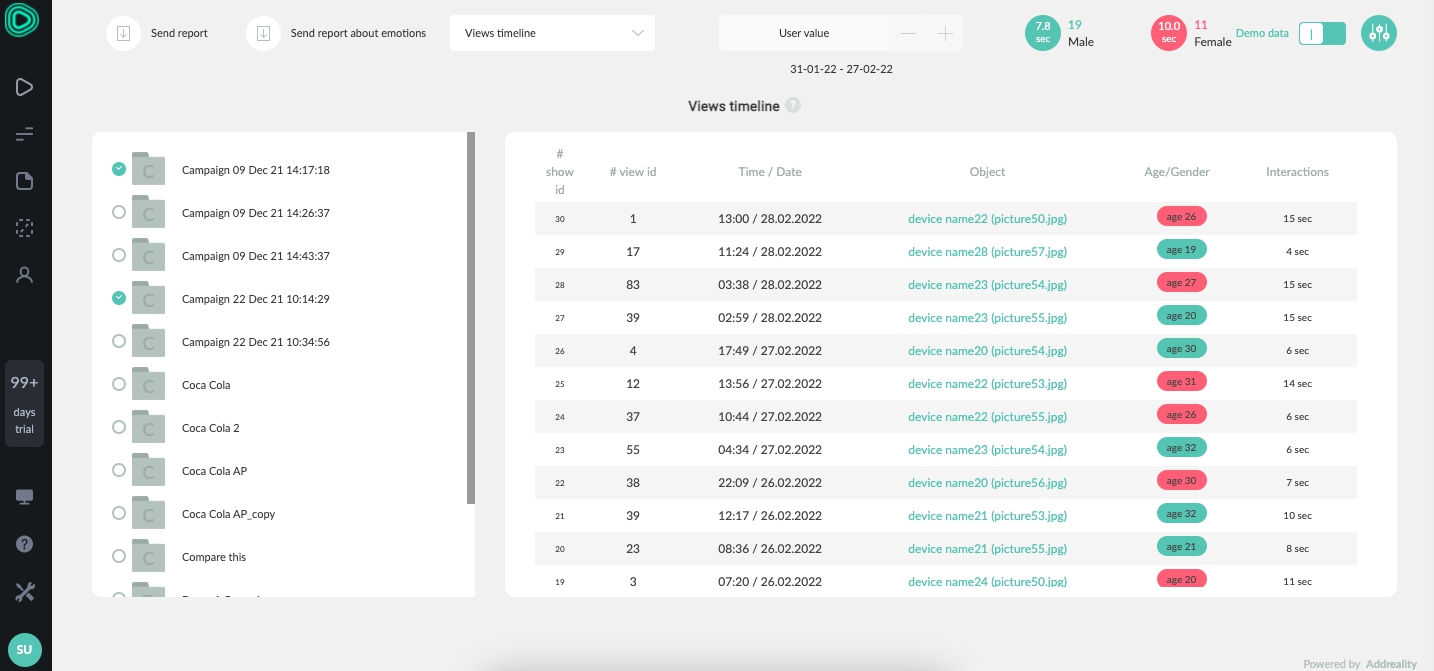1434x671 pixels.
Task: Open the monitor devices icon in sidebar
Action: (25, 497)
